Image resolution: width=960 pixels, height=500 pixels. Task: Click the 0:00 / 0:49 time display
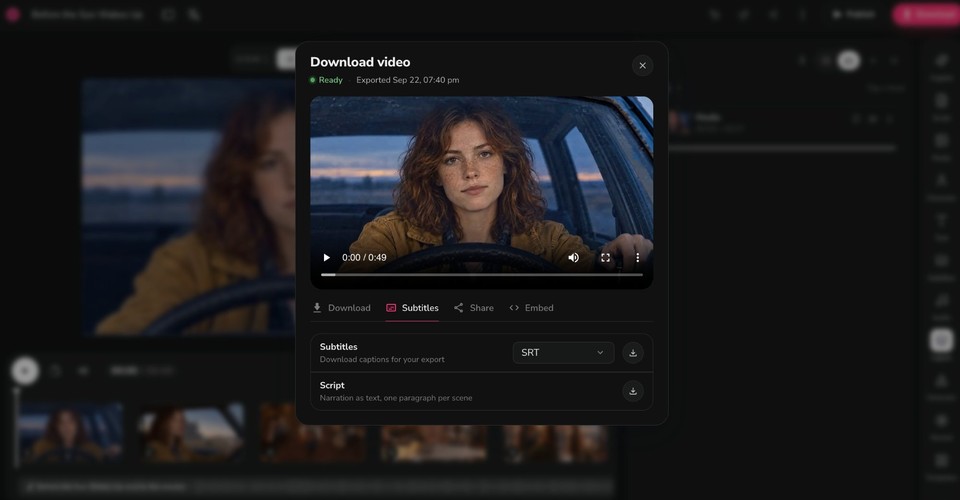tap(364, 258)
